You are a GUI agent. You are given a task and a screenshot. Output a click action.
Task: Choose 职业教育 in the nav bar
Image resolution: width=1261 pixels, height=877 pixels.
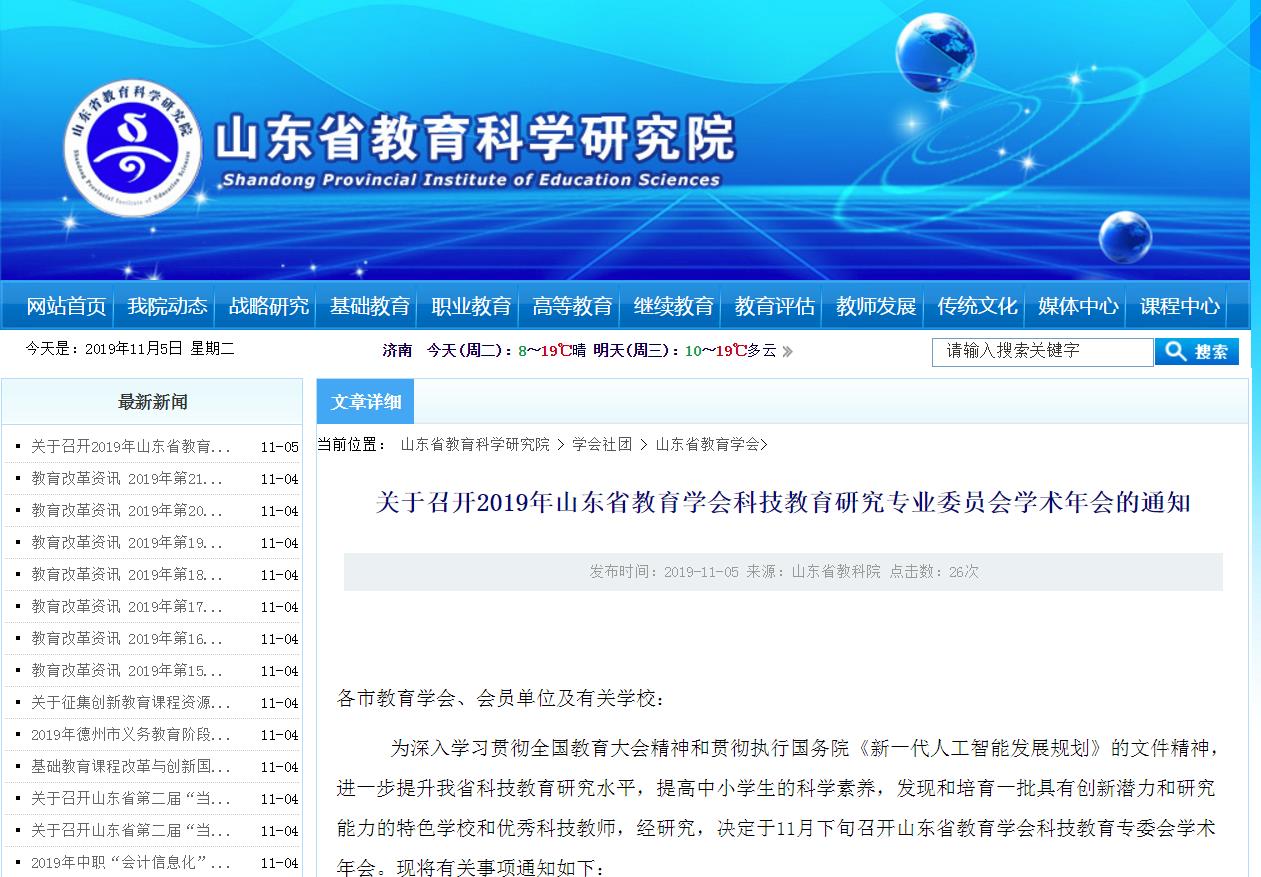click(x=471, y=306)
